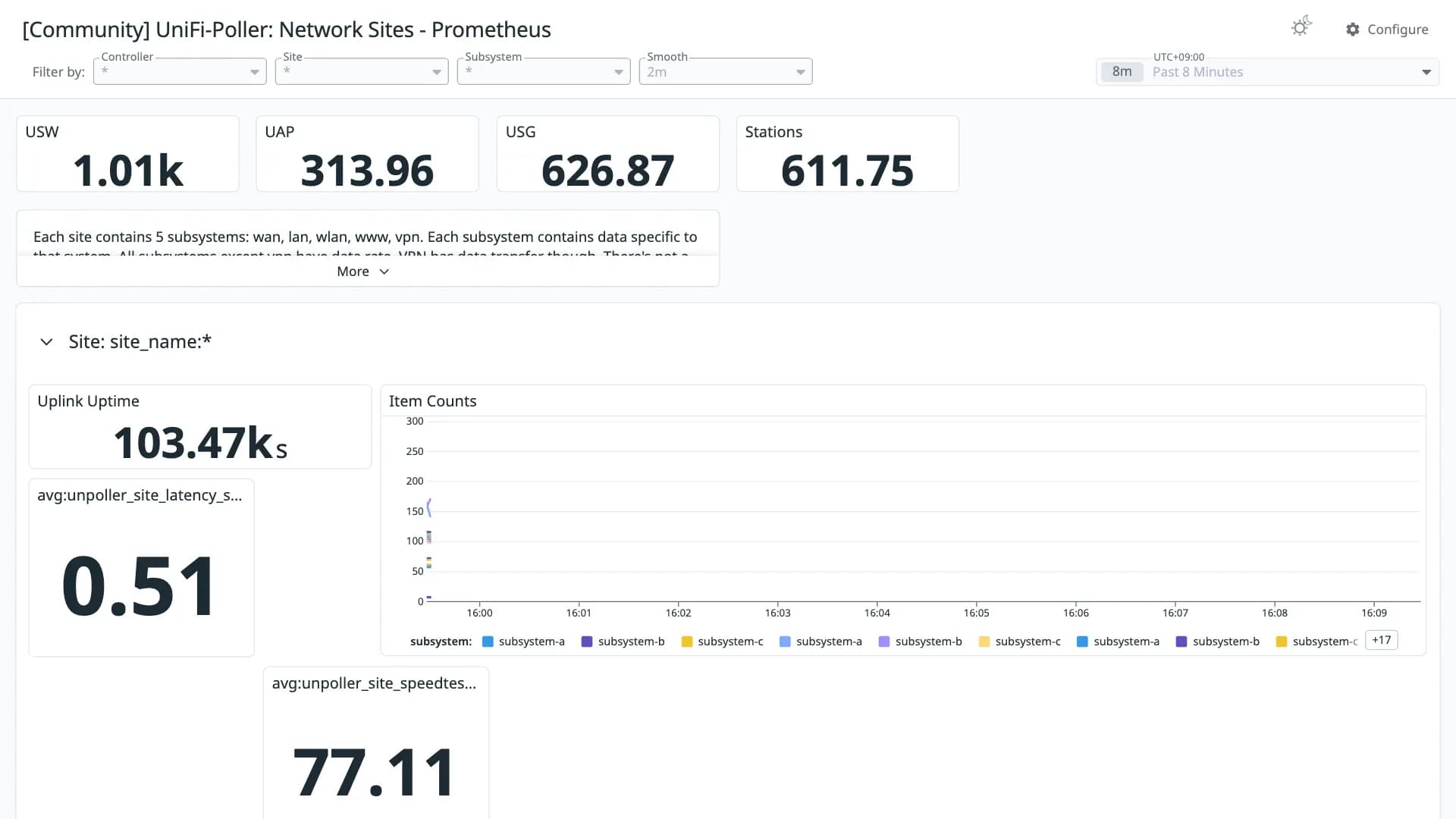Screen dimensions: 1456x819
Task: Click the light blue subsystem-a legend swatch
Action: pyautogui.click(x=785, y=642)
